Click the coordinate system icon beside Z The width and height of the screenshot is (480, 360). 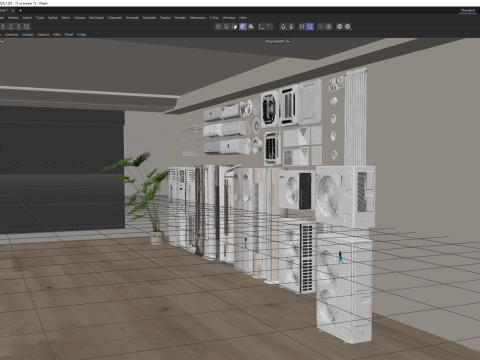[27, 26]
